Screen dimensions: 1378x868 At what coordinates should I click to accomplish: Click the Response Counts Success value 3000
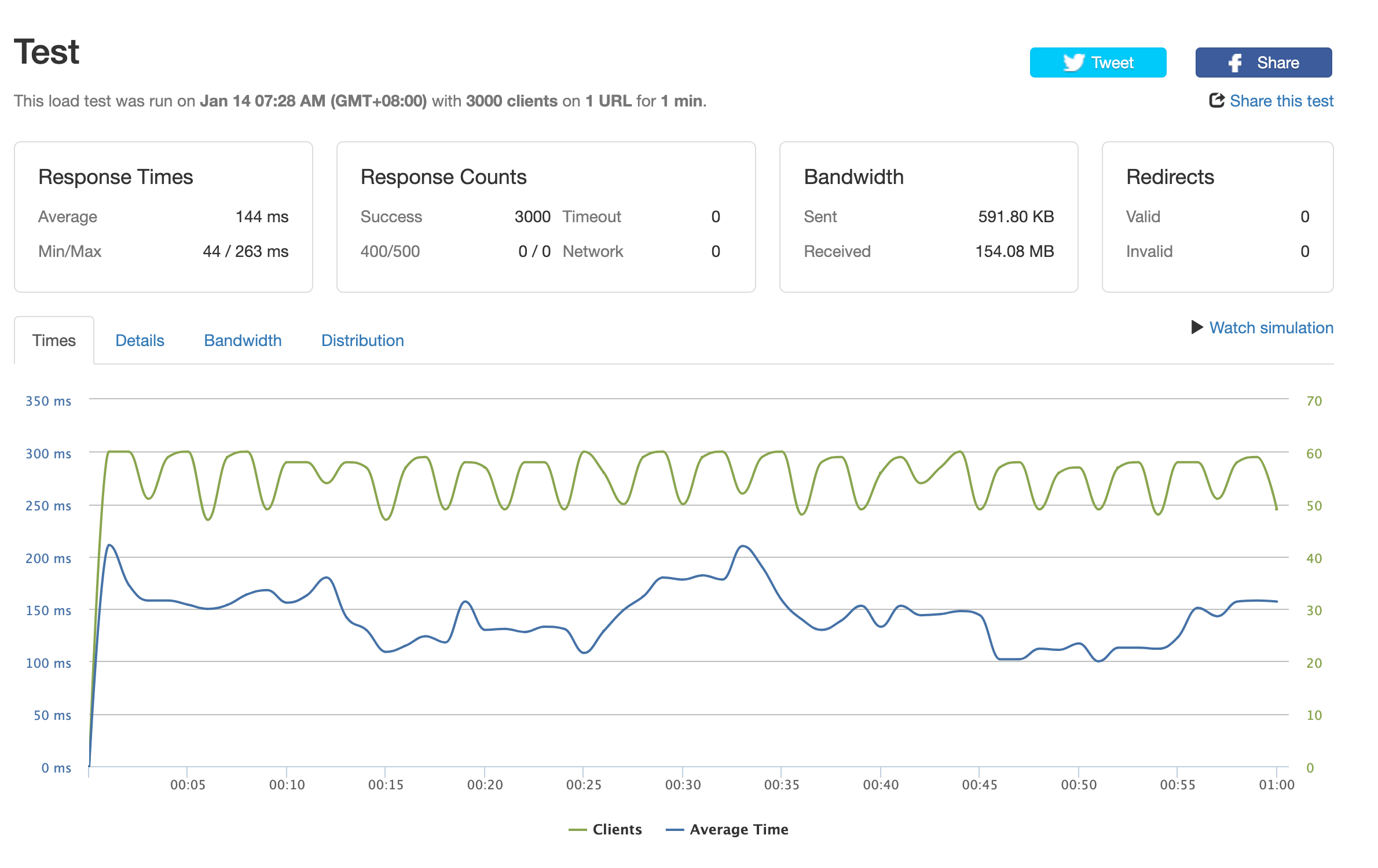[532, 216]
